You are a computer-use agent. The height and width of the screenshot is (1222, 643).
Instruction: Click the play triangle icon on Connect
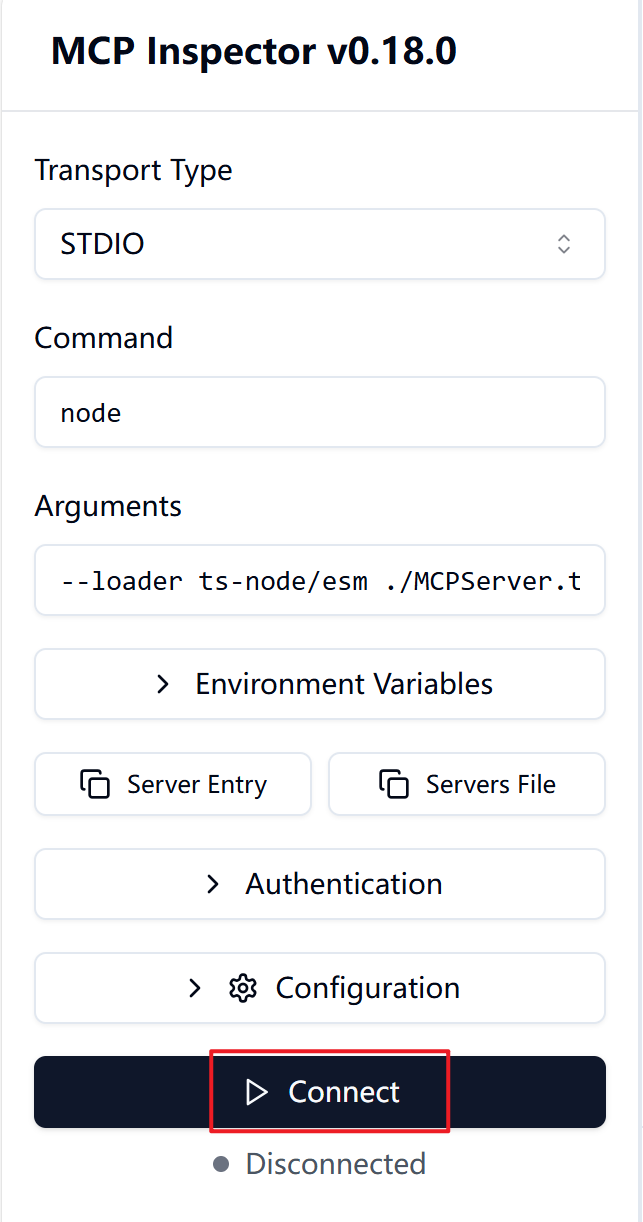(x=257, y=1093)
